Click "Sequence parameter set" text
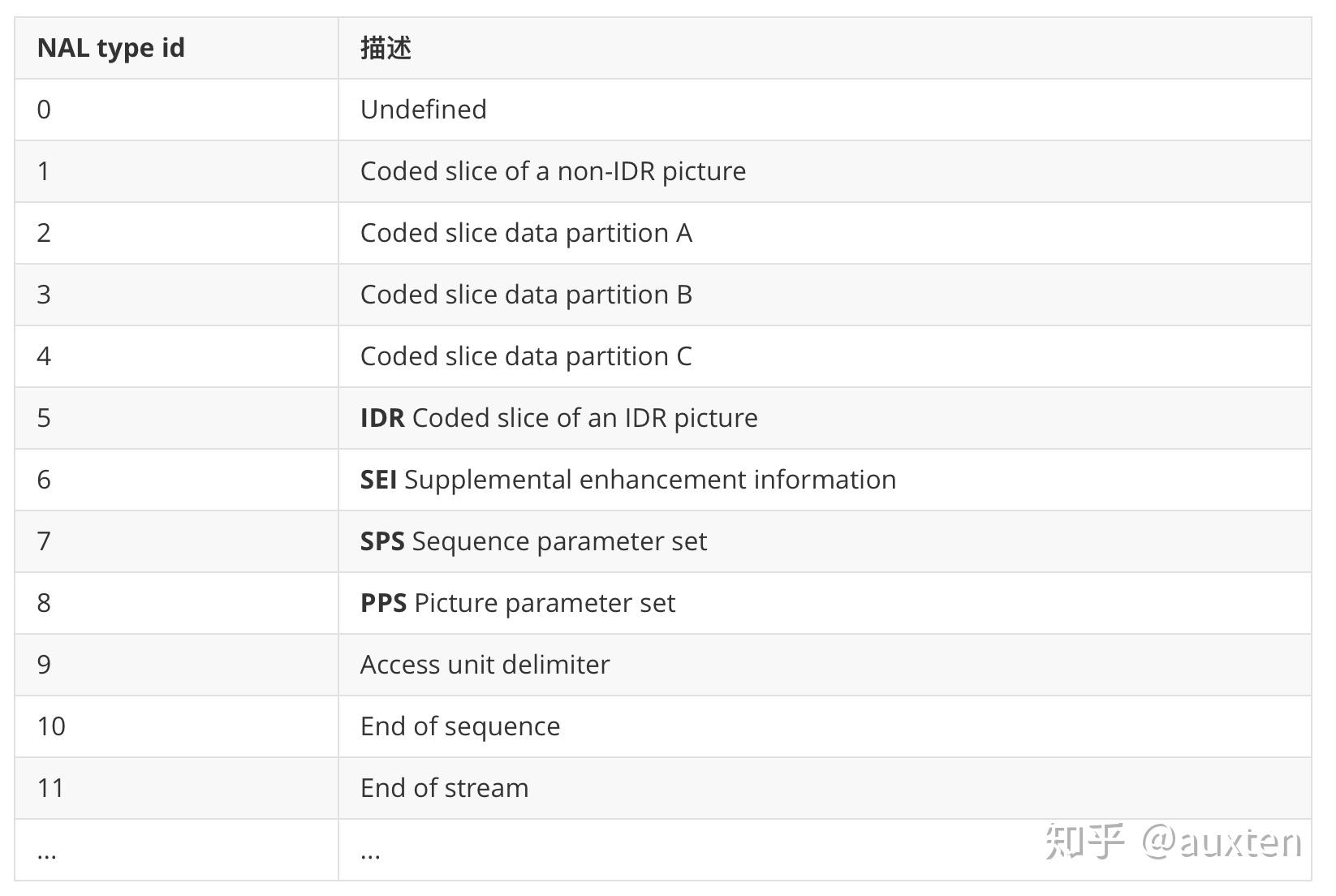 pyautogui.click(x=559, y=541)
